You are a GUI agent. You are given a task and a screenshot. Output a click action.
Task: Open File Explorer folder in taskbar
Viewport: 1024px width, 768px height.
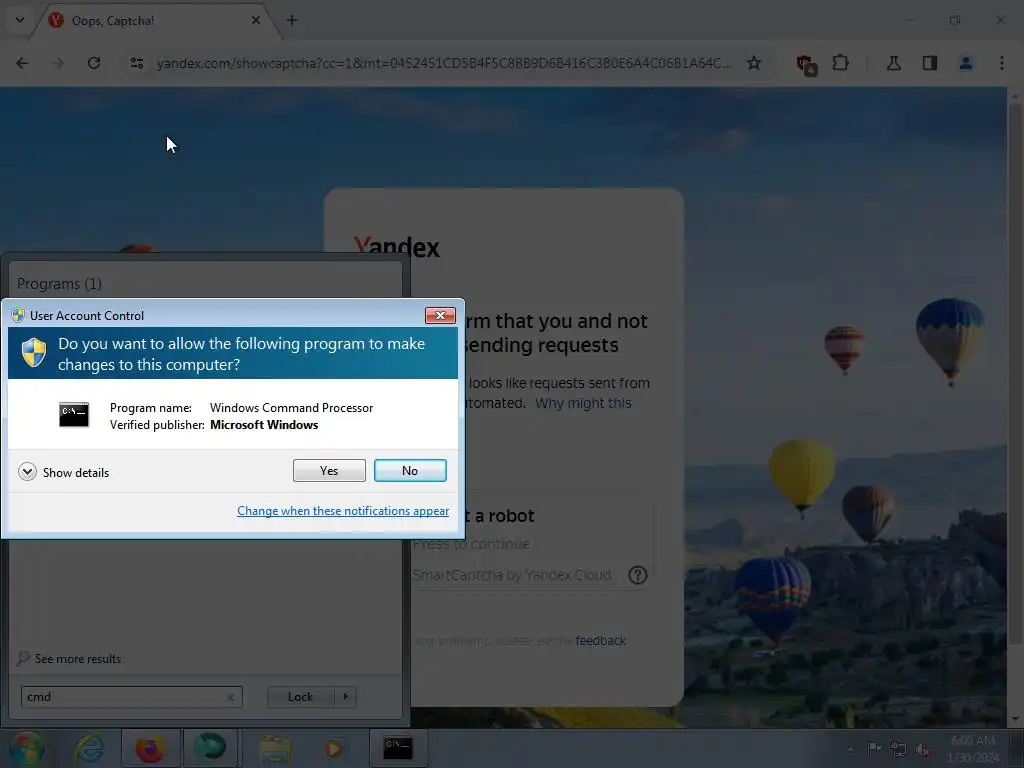275,750
